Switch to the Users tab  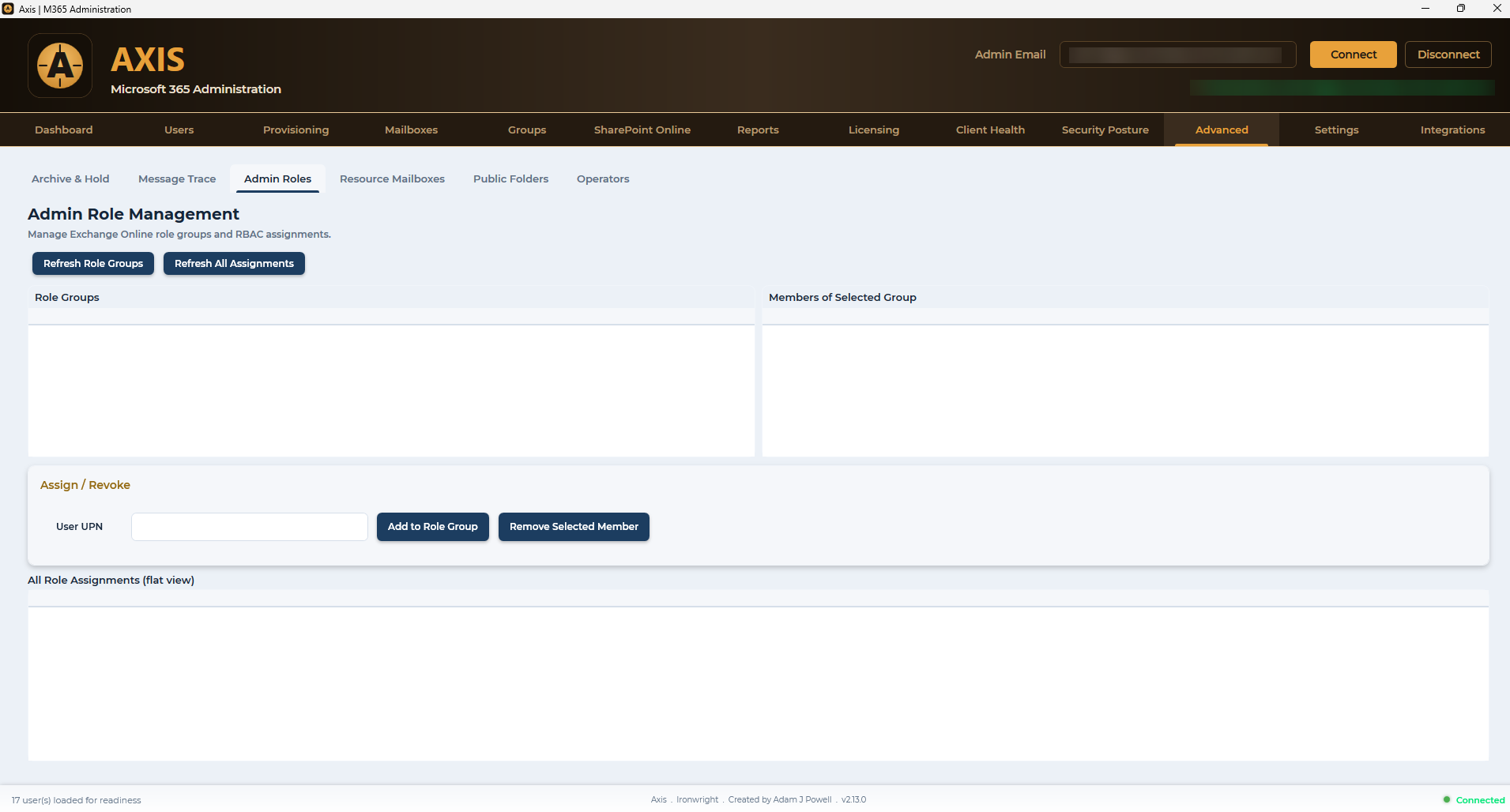click(x=179, y=130)
